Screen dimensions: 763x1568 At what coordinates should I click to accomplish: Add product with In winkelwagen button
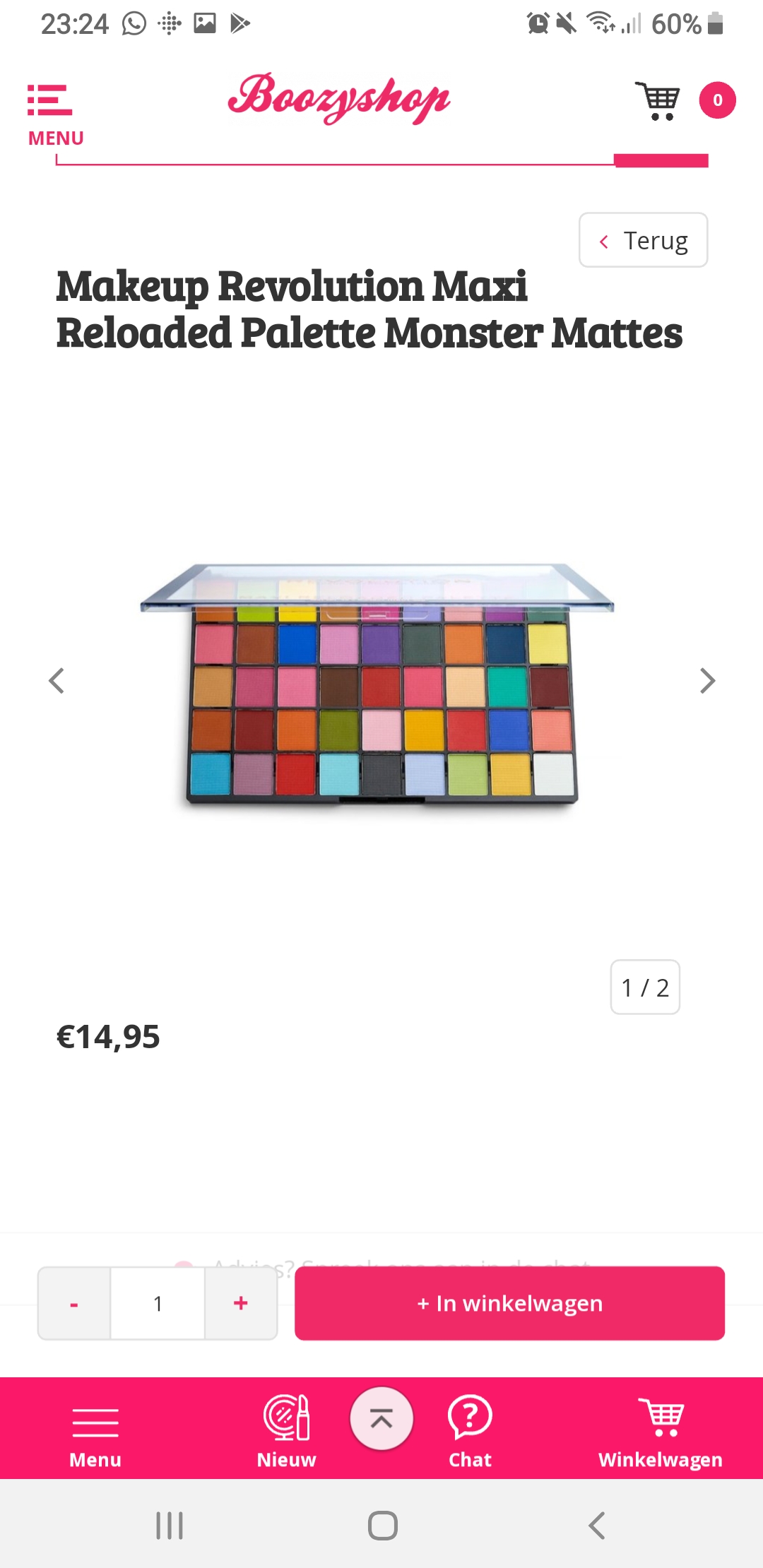point(509,1303)
